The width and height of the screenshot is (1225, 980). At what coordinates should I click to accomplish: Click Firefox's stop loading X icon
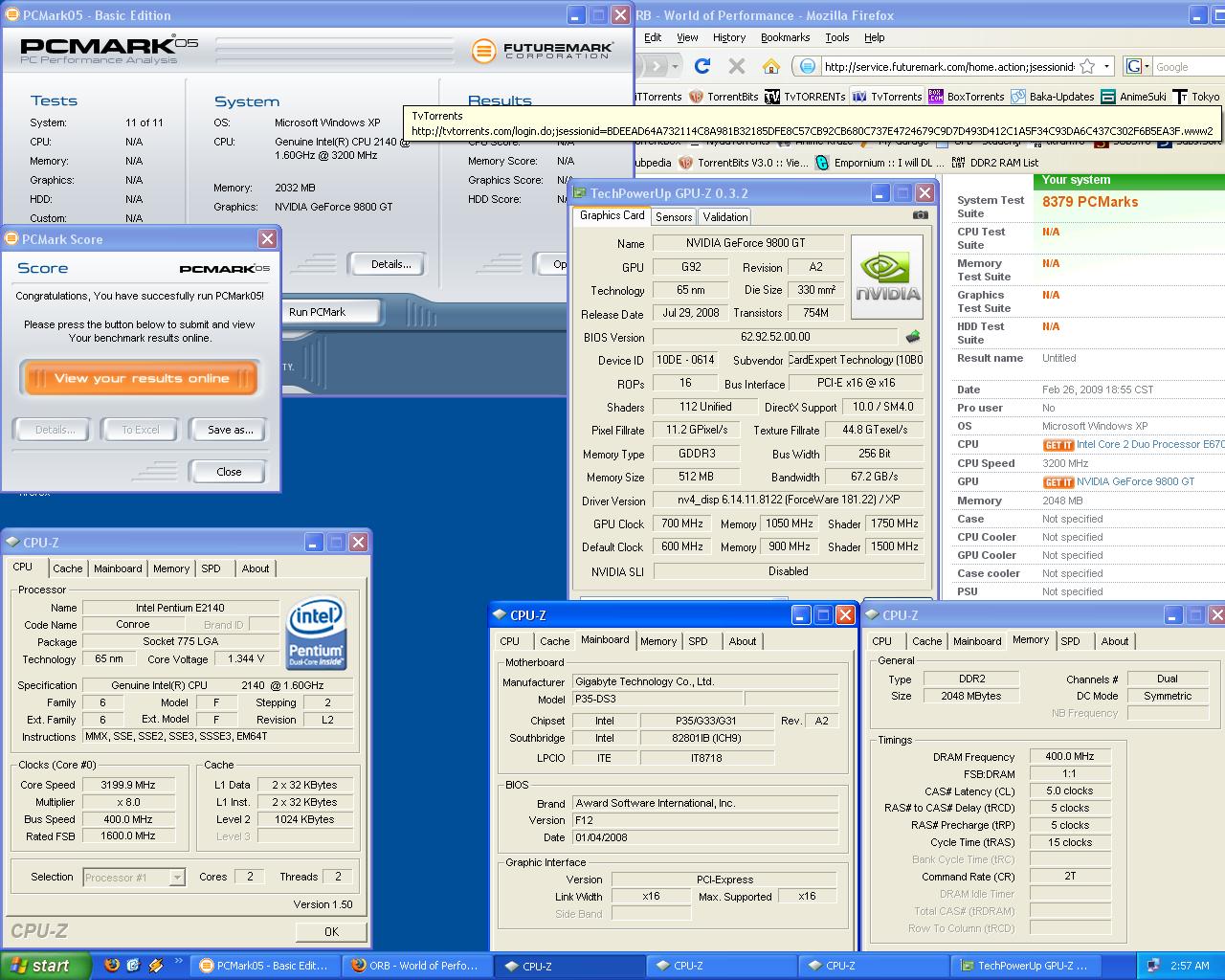tap(737, 66)
